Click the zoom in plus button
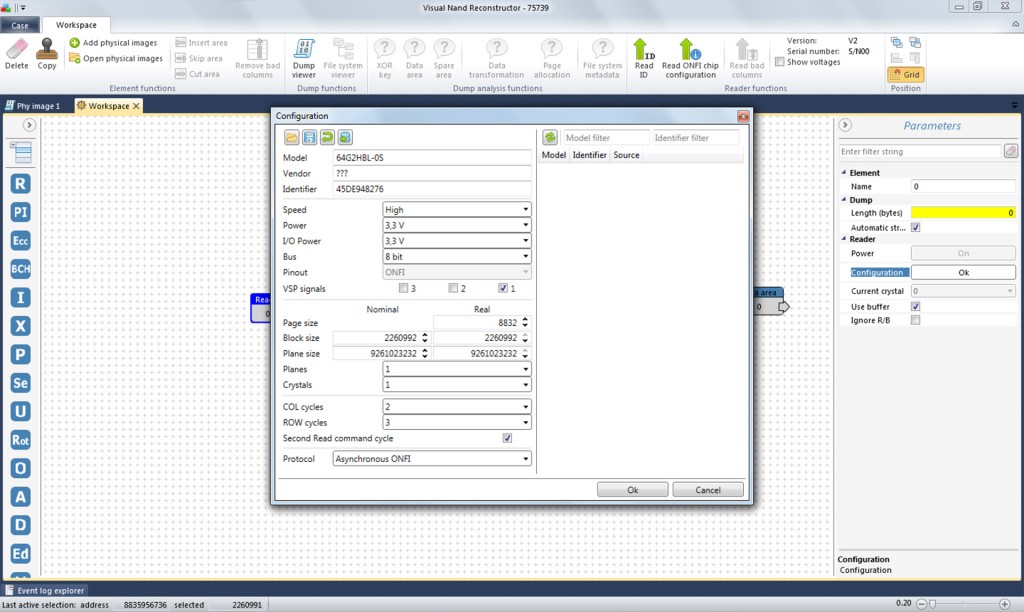The image size is (1024, 612). (1005, 604)
